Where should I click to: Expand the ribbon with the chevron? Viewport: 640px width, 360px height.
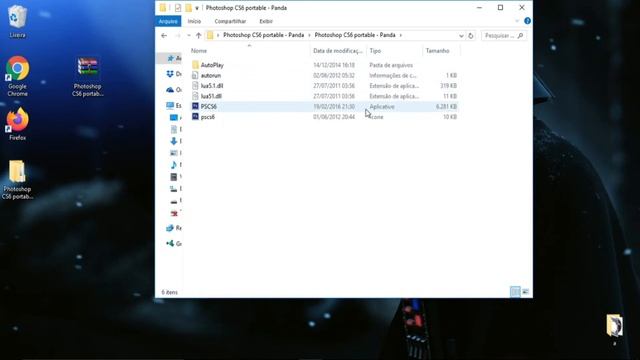coord(517,21)
